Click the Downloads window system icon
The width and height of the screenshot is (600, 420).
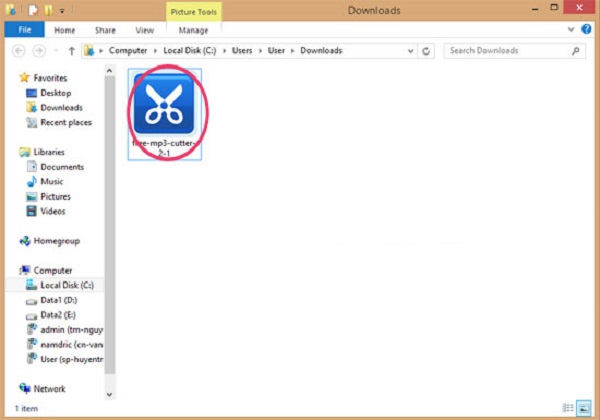[x=11, y=10]
